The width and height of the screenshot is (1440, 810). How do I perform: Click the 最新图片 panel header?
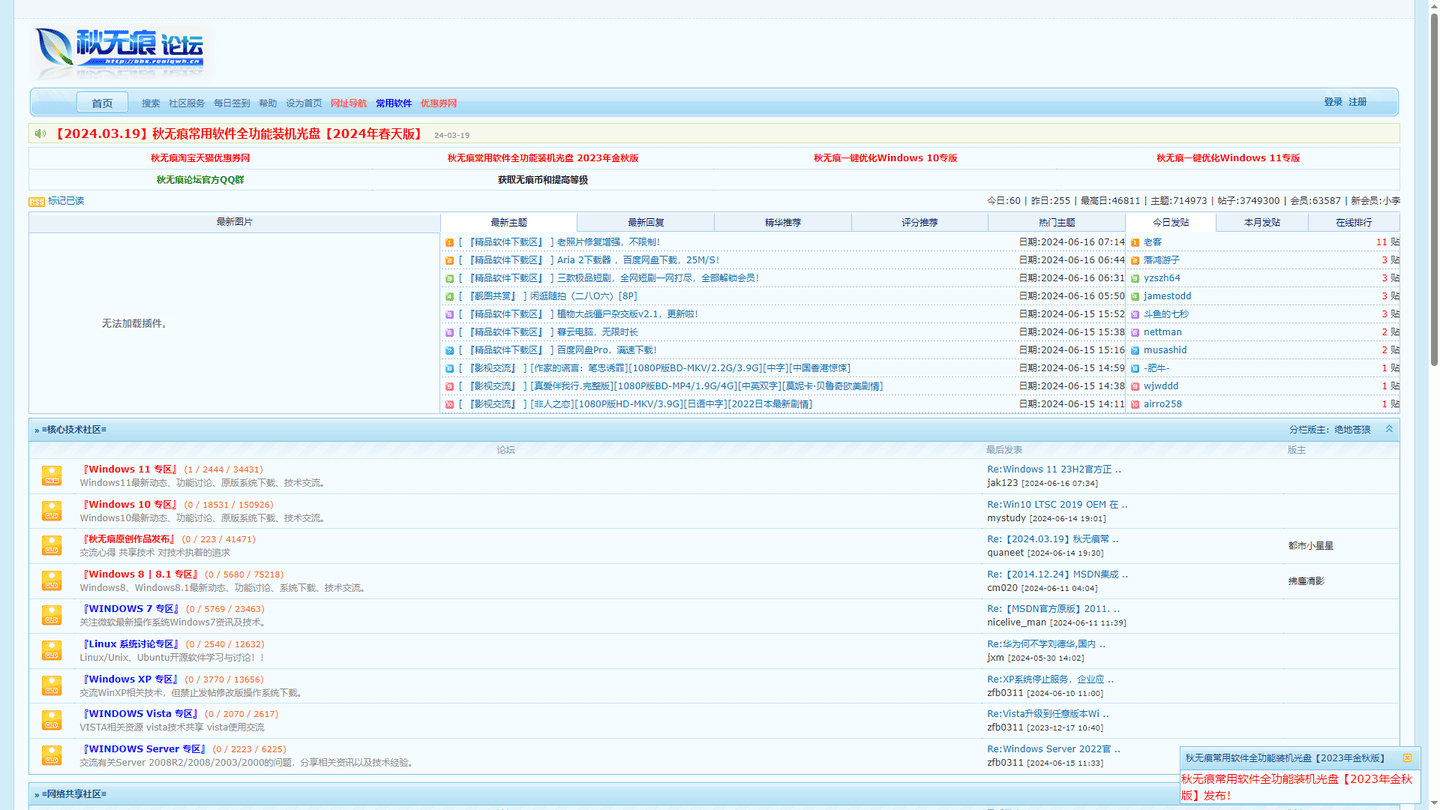coord(235,222)
